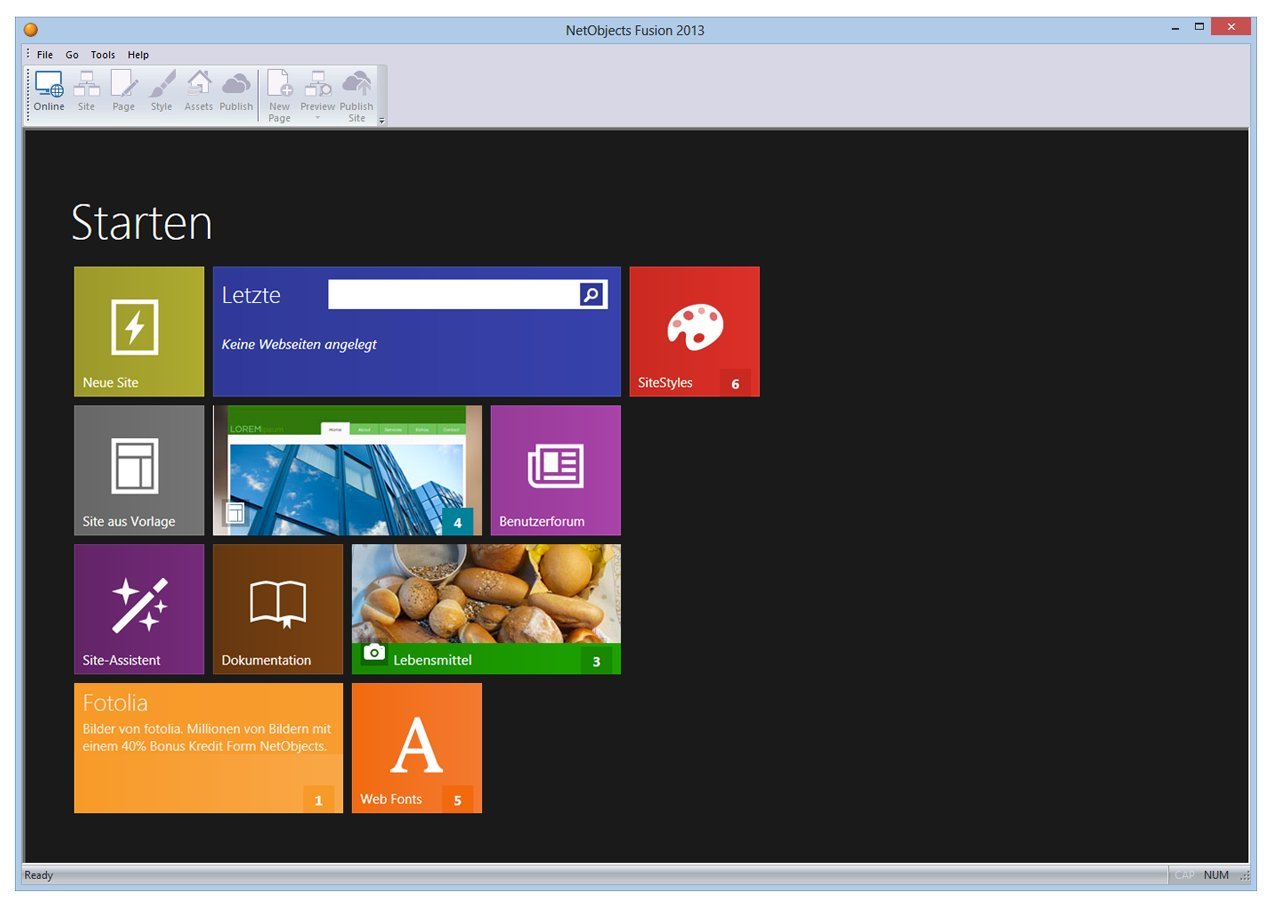Open the Tools menu
Viewport: 1280px width, 914px height.
[x=103, y=55]
